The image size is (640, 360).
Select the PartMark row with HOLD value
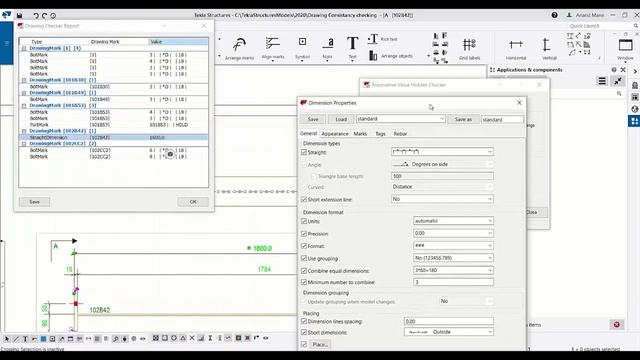click(113, 124)
